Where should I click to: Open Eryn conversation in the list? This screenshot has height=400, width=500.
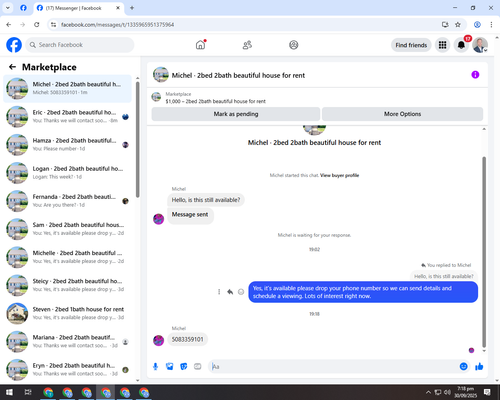tap(67, 369)
